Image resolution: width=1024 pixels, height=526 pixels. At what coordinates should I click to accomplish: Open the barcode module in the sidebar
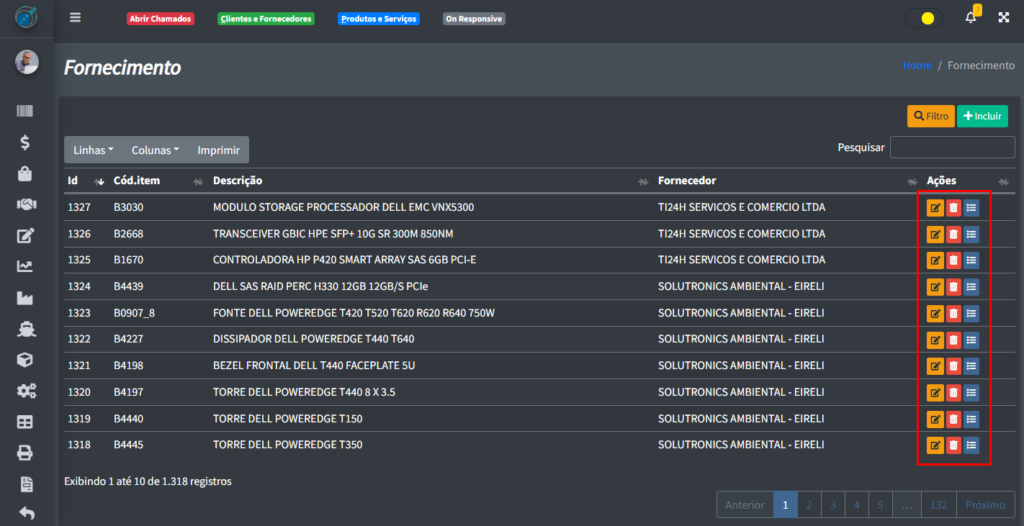pyautogui.click(x=26, y=112)
